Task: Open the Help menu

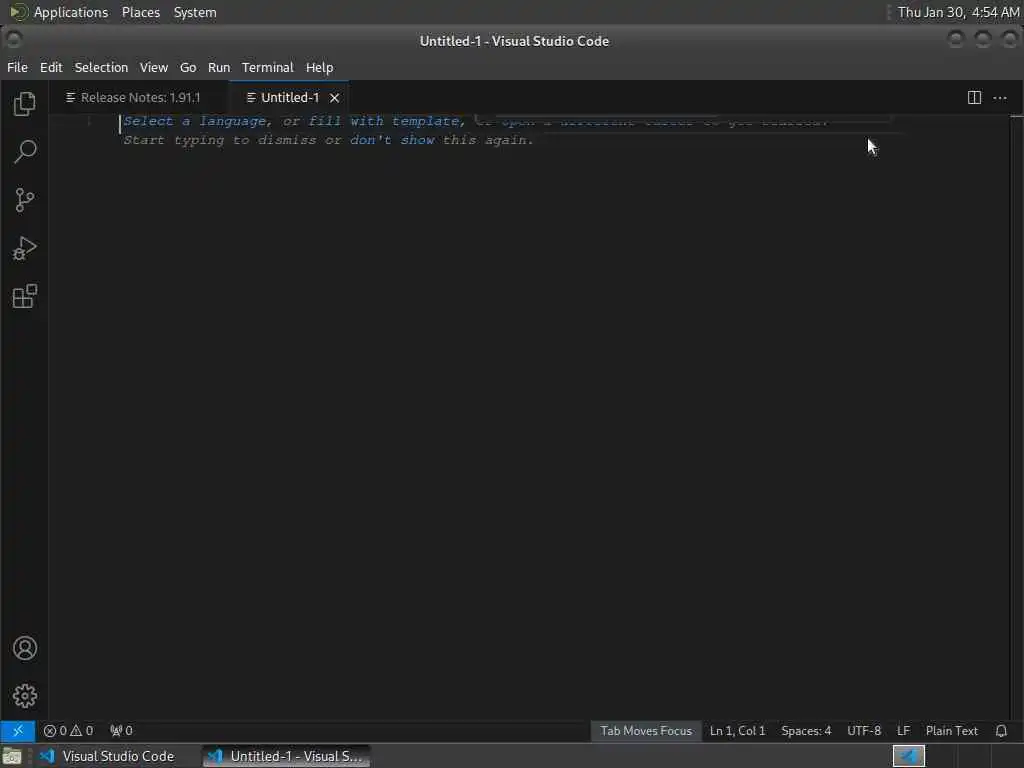Action: click(x=319, y=67)
